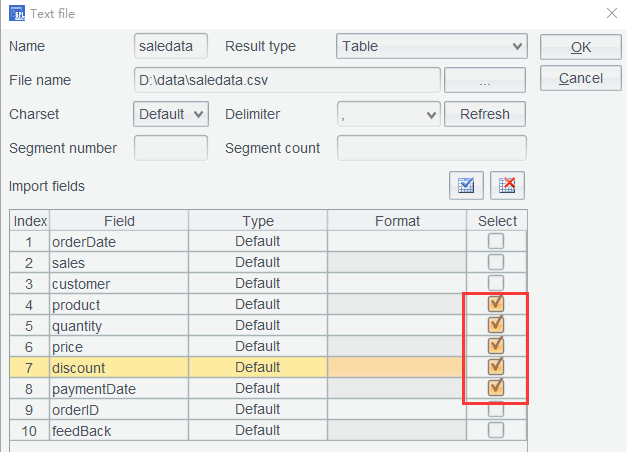Focus the File name path field

[287, 80]
